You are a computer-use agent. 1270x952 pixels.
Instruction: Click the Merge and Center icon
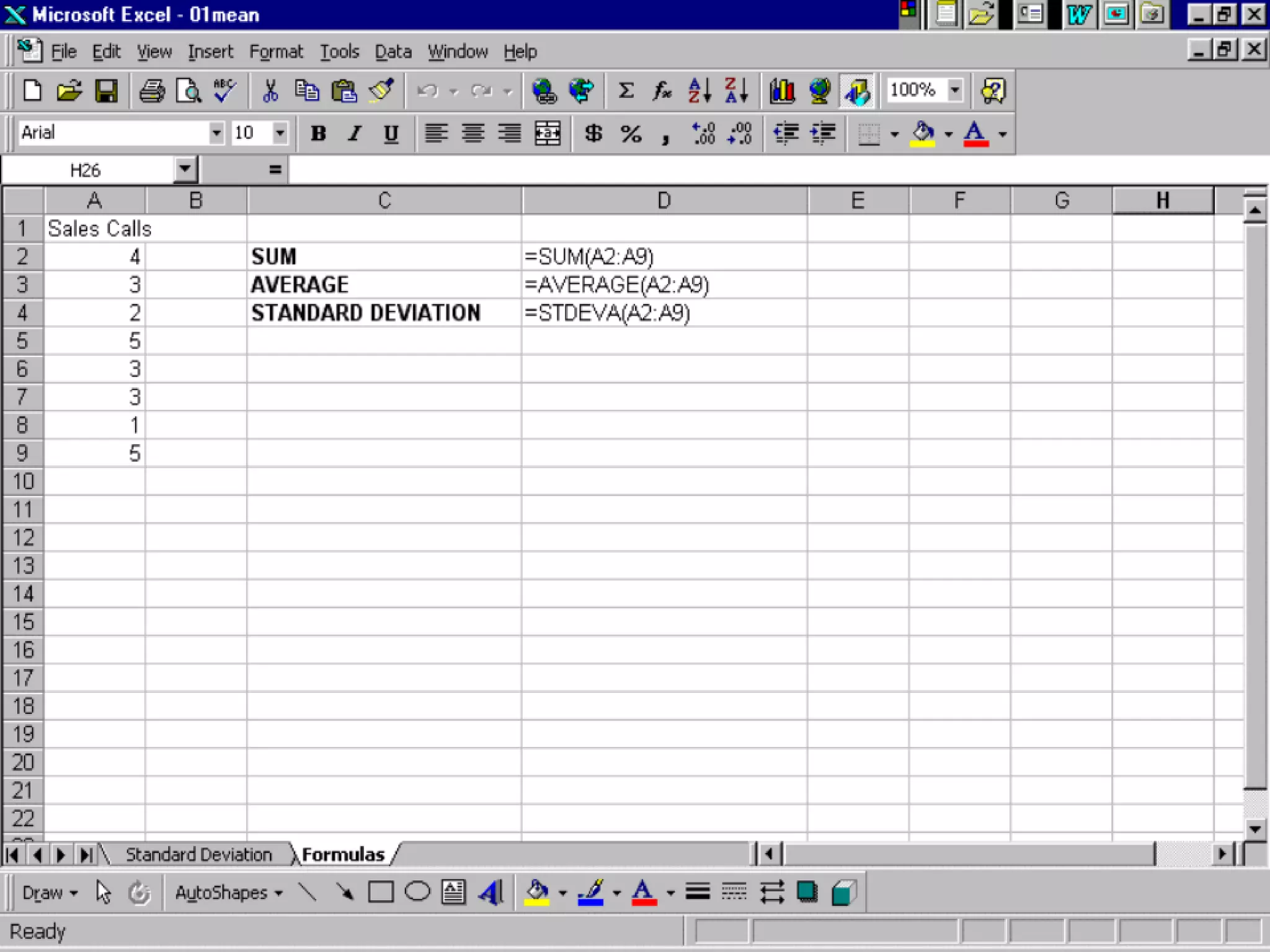(x=548, y=133)
